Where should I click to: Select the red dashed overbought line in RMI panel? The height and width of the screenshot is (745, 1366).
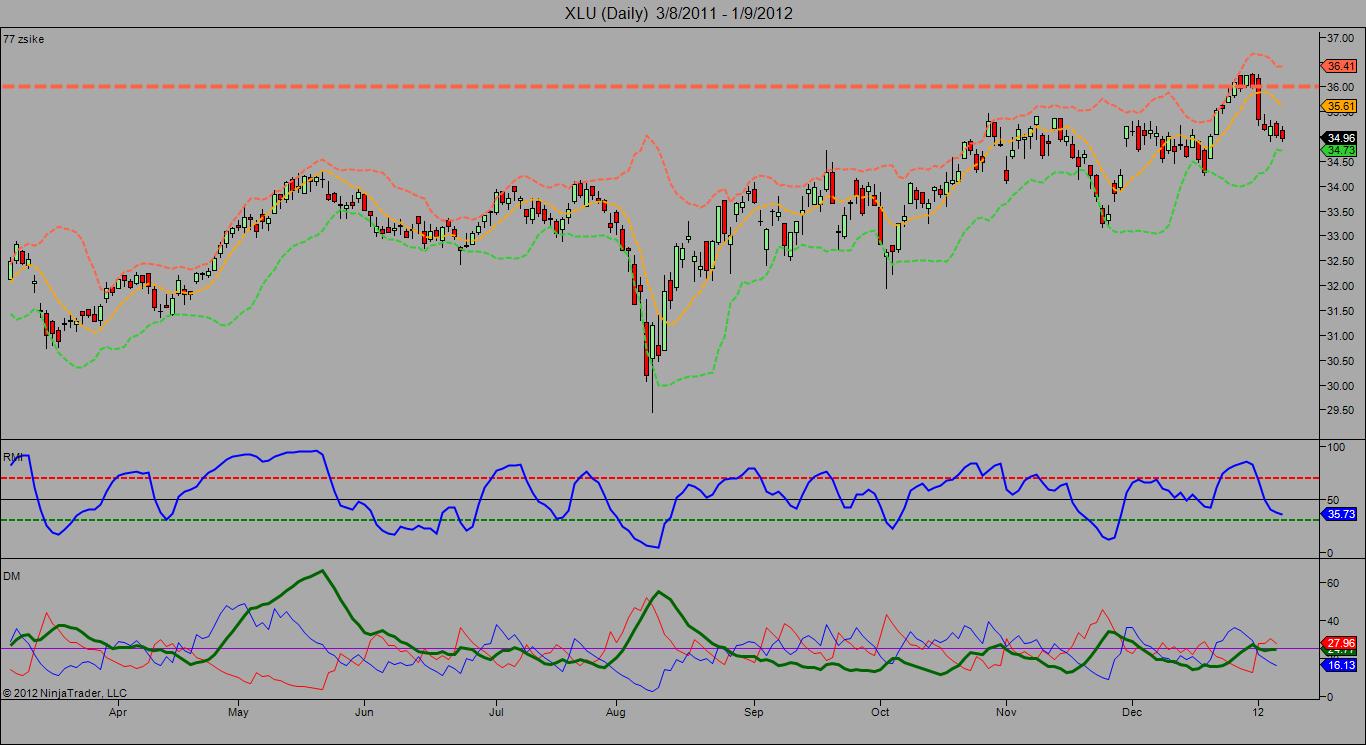pos(660,478)
